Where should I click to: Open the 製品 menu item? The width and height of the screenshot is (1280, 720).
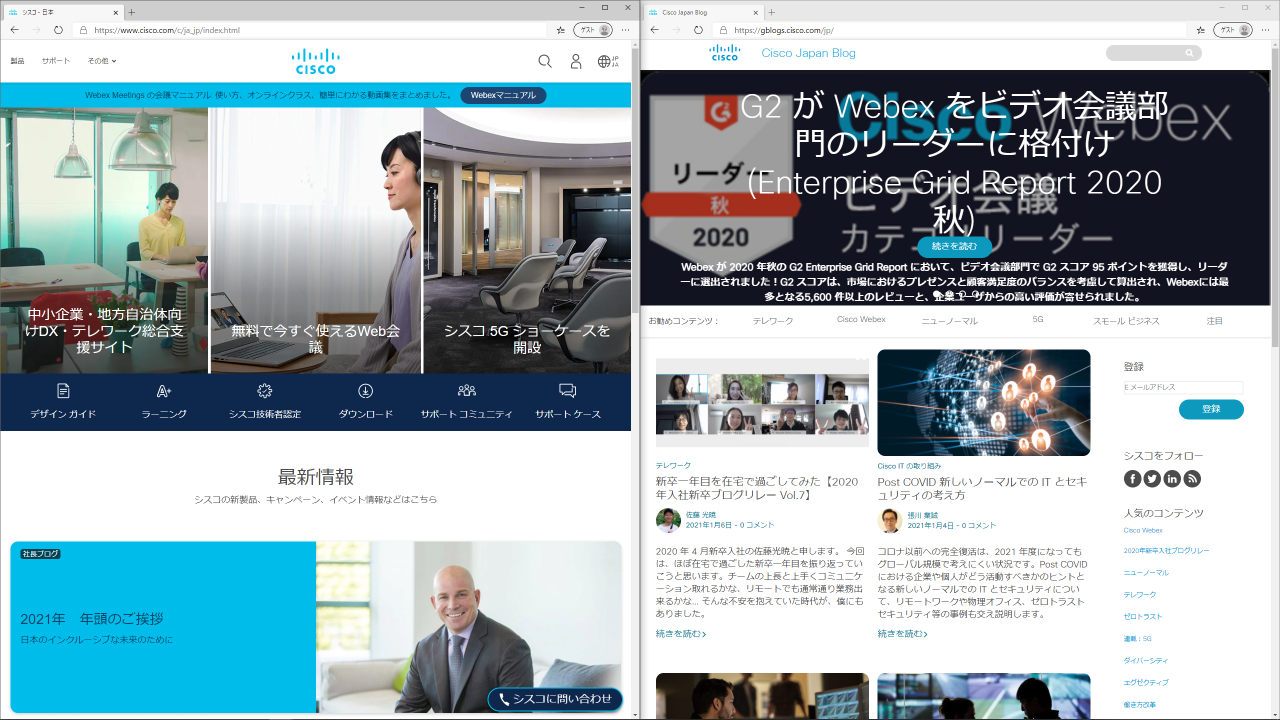[18, 61]
